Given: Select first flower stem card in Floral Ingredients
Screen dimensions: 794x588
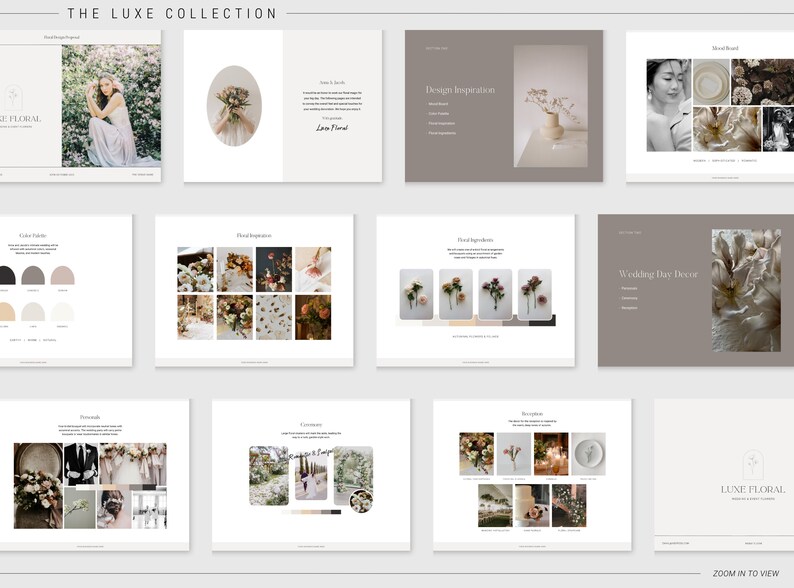Looking at the screenshot, I should click(416, 294).
